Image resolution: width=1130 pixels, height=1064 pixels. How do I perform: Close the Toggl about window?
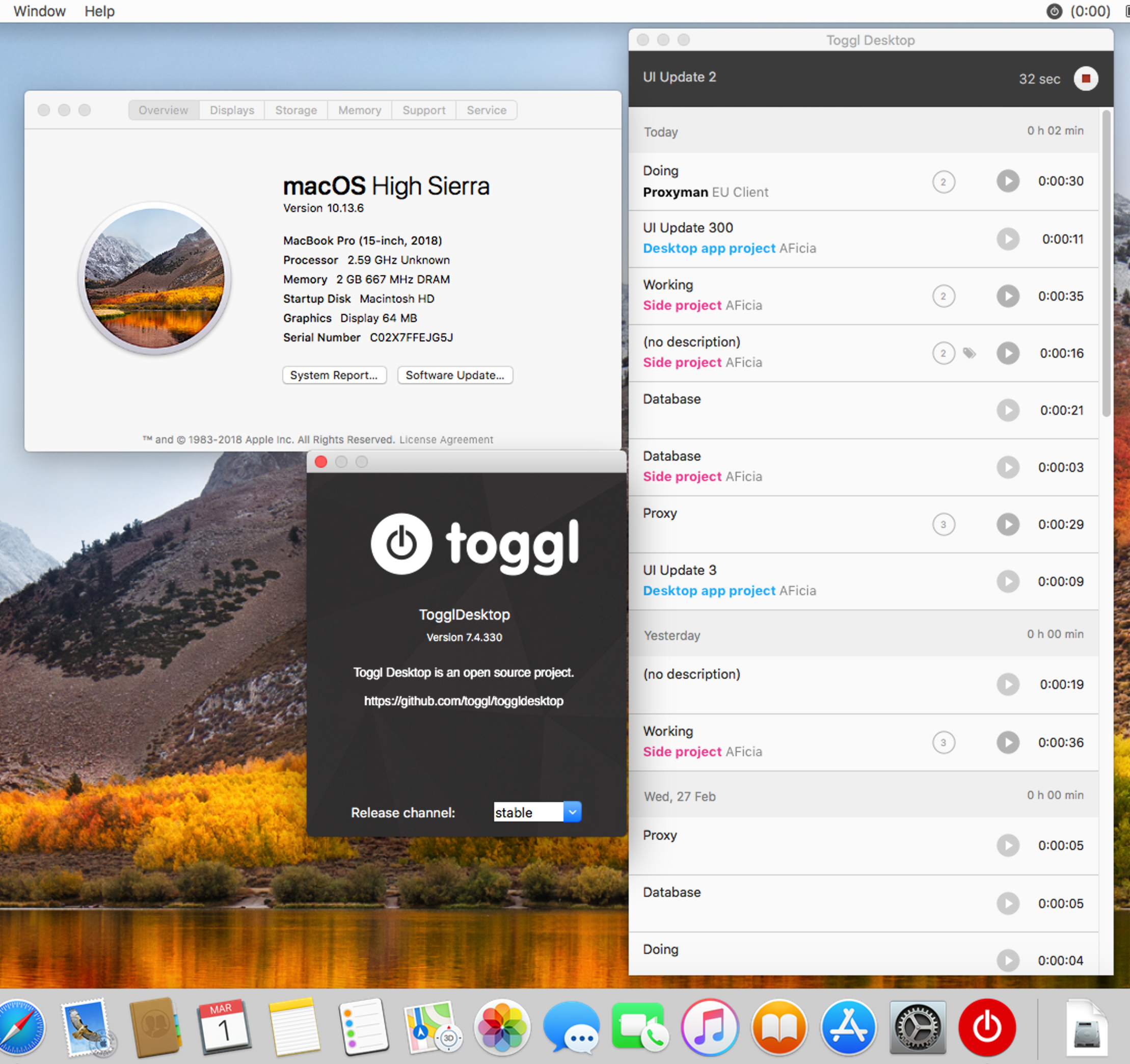320,462
